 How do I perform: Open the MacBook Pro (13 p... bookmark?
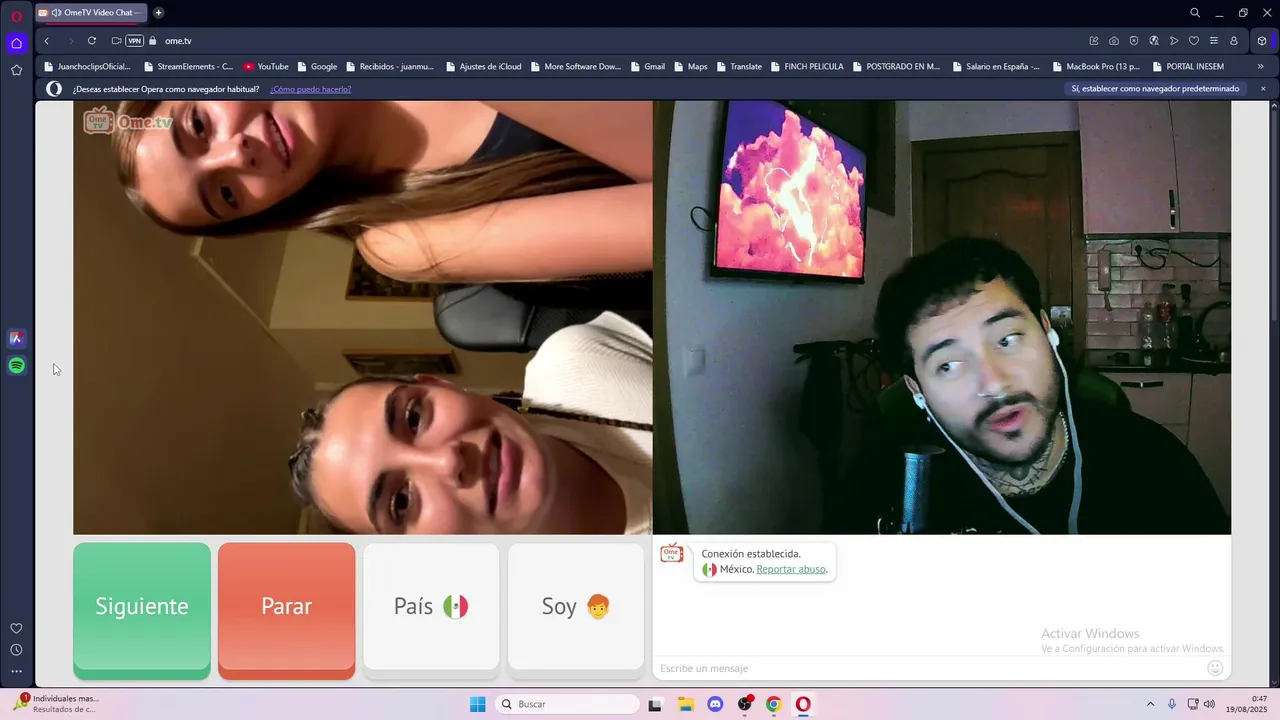point(1096,67)
